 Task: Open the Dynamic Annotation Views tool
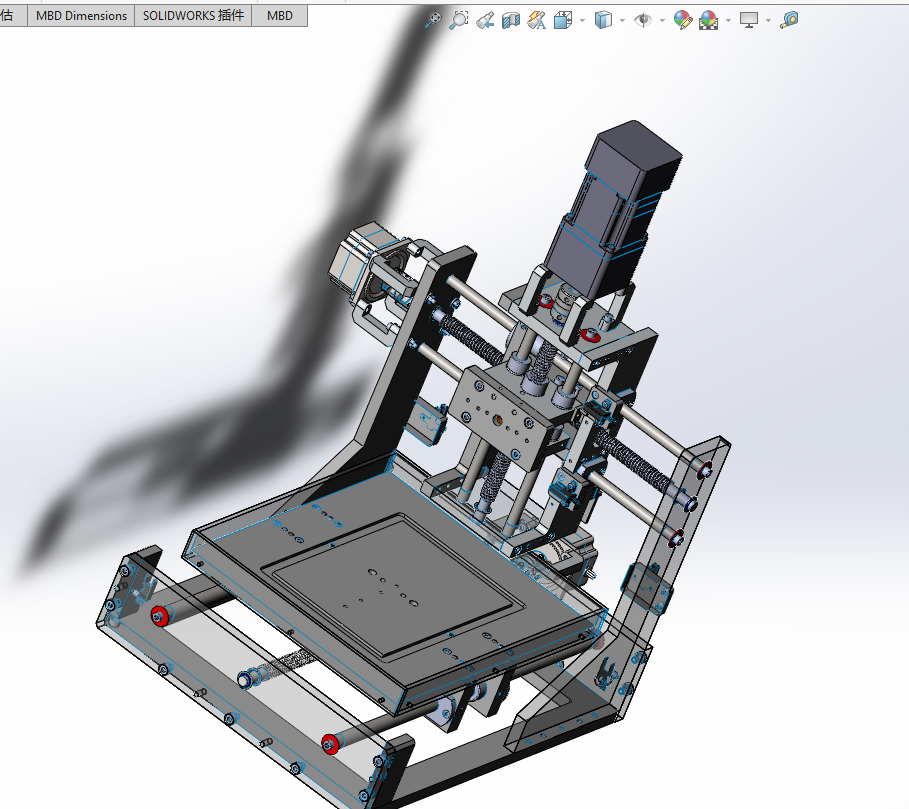[x=537, y=20]
